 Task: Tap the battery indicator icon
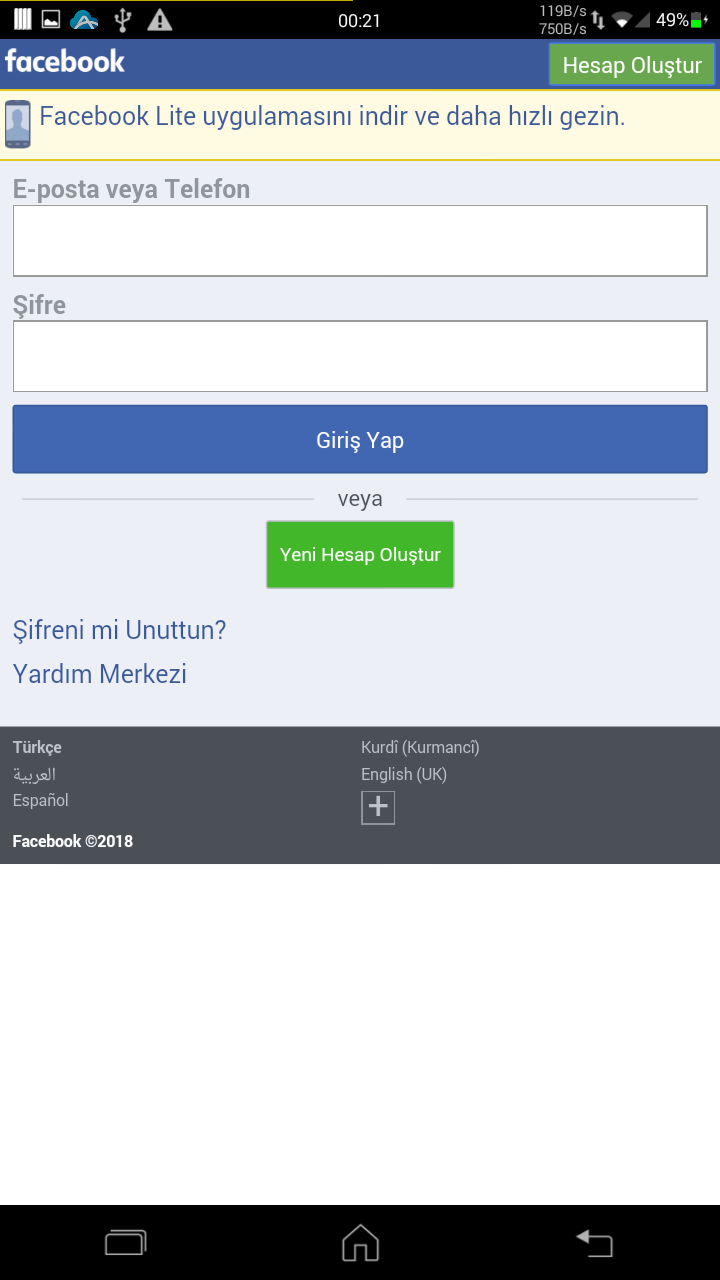click(700, 20)
